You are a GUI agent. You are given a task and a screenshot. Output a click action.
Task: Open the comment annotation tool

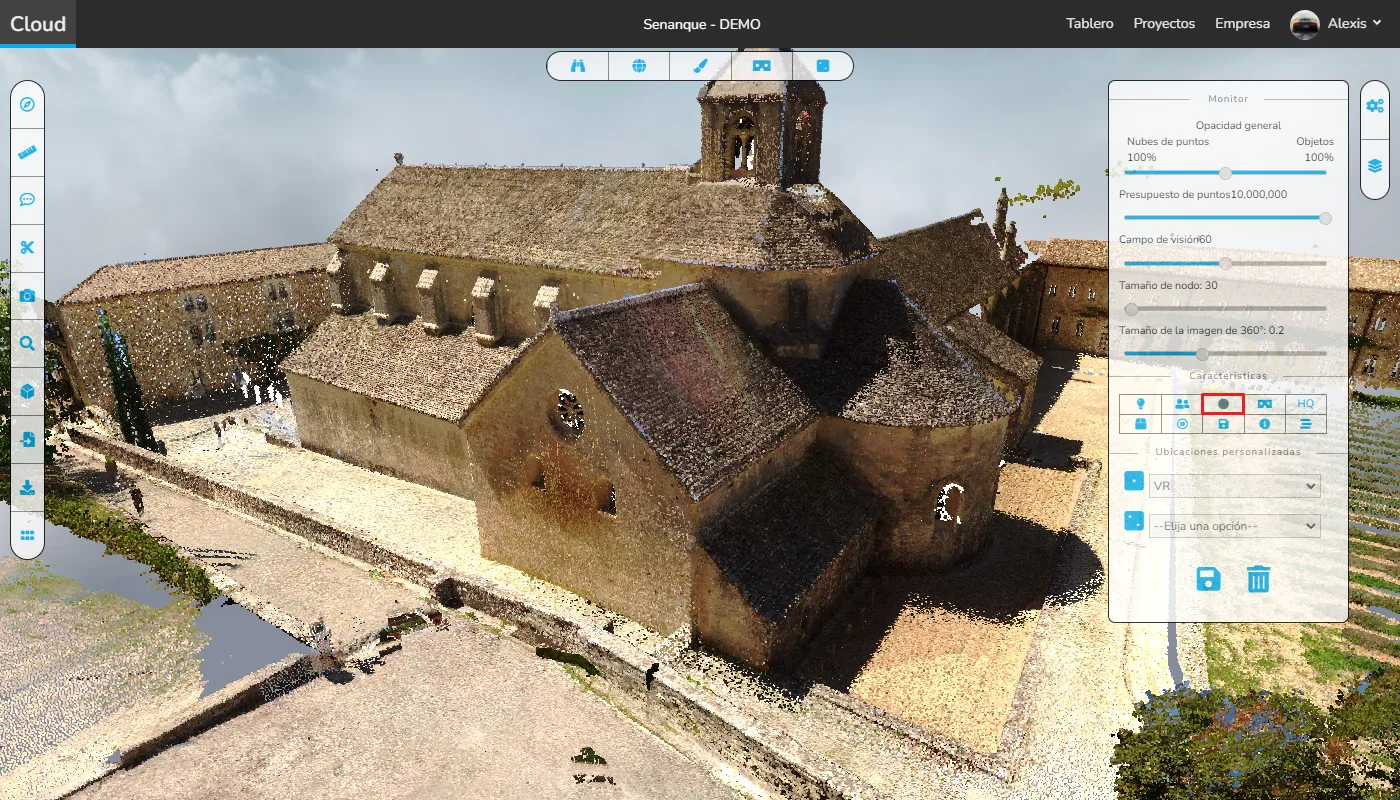(27, 200)
